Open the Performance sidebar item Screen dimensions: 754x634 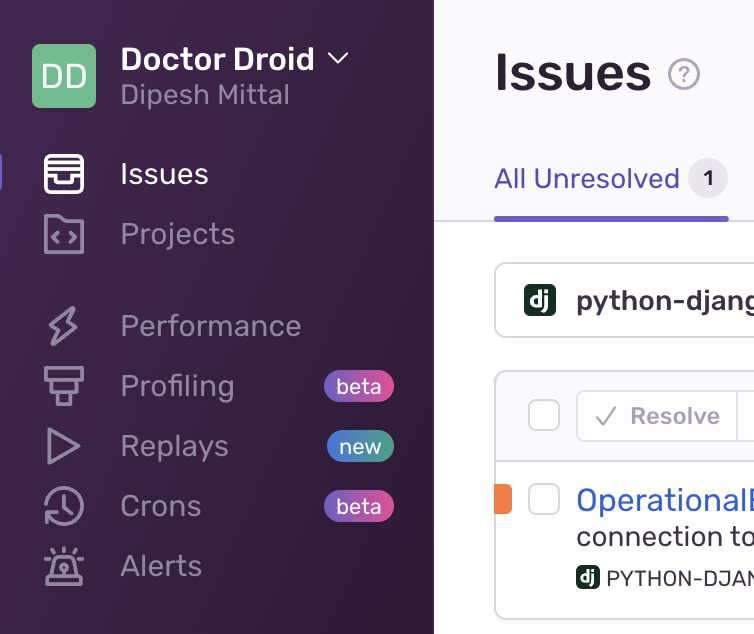(x=211, y=326)
